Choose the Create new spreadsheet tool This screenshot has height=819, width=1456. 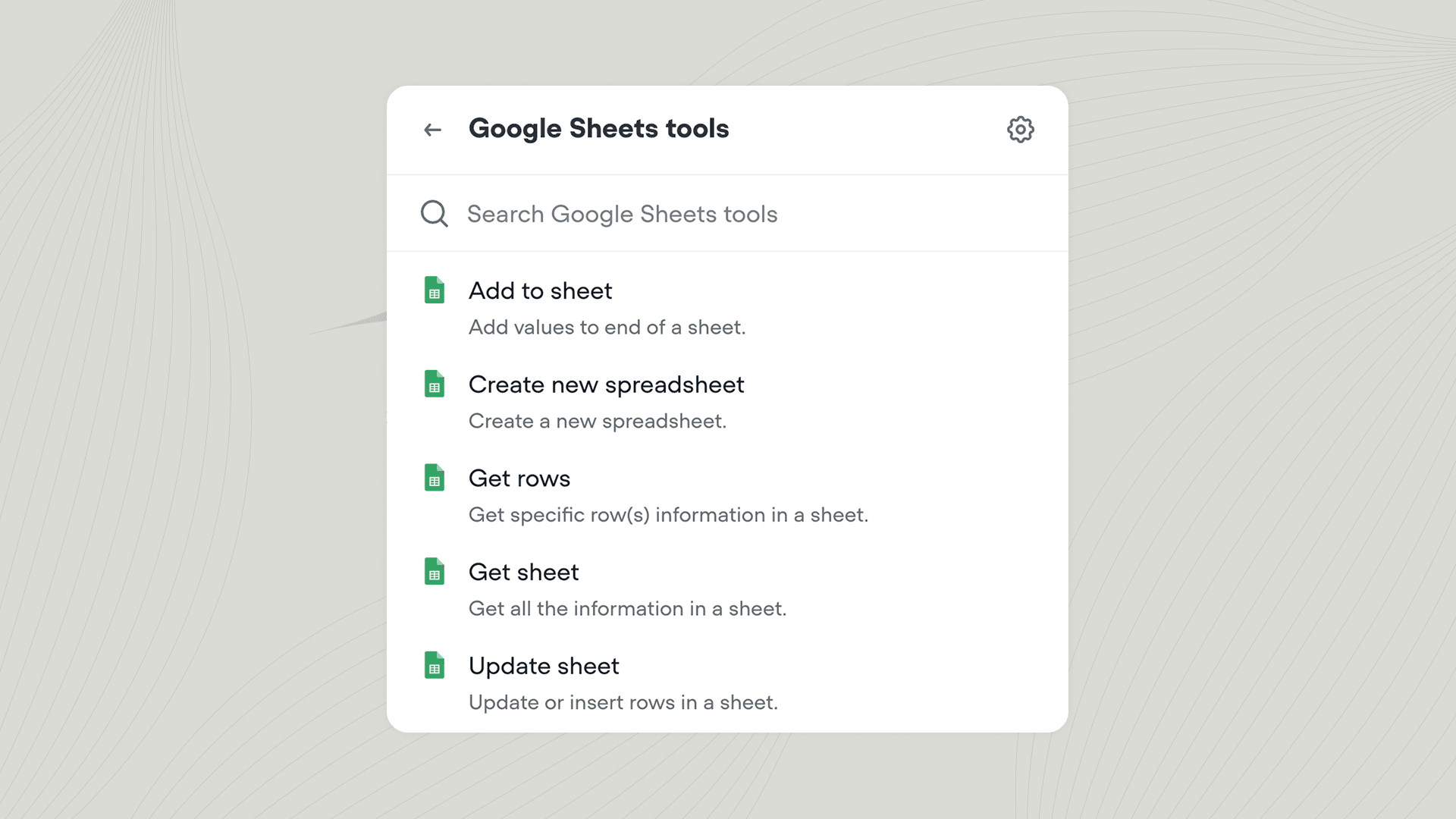coord(727,402)
